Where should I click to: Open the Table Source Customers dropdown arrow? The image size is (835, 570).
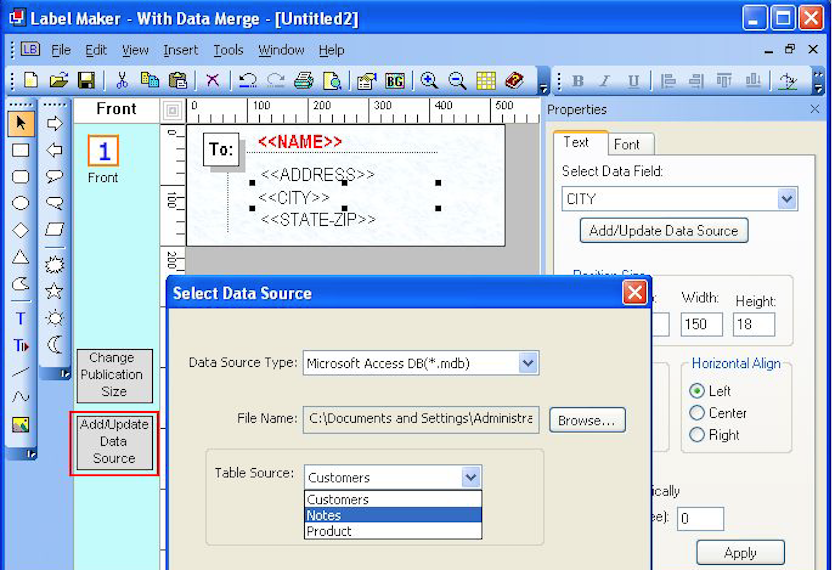[470, 477]
